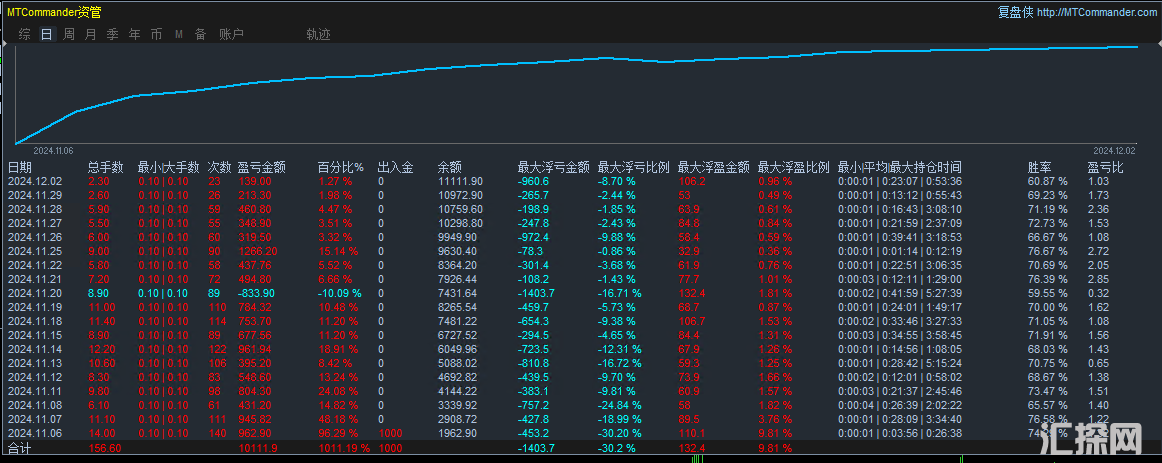This screenshot has height=463, width=1162.
Task: Click the 盈亏金额 column header
Action: (261, 167)
